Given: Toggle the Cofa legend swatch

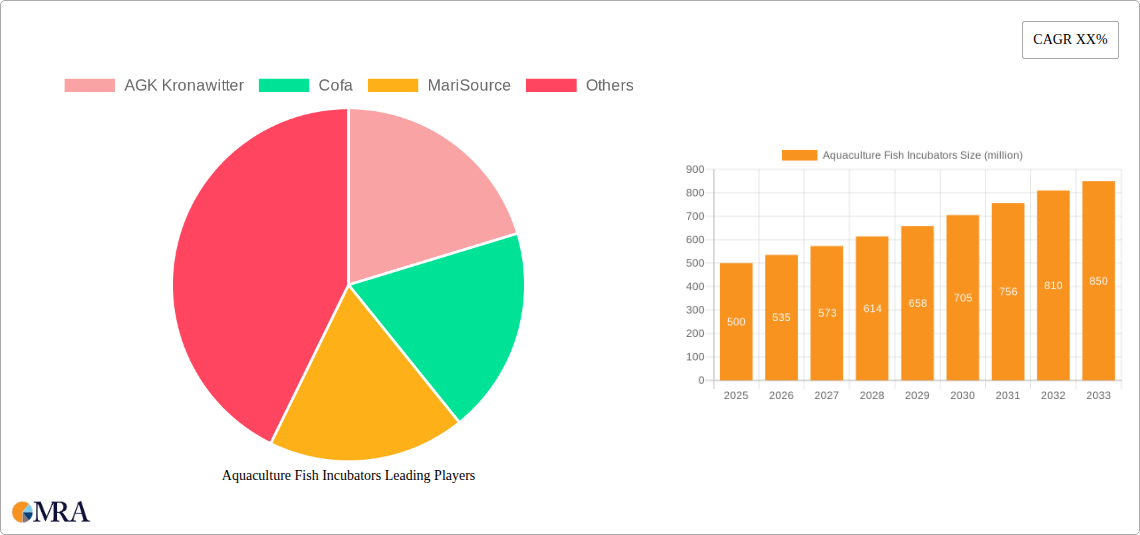Looking at the screenshot, I should coord(284,86).
